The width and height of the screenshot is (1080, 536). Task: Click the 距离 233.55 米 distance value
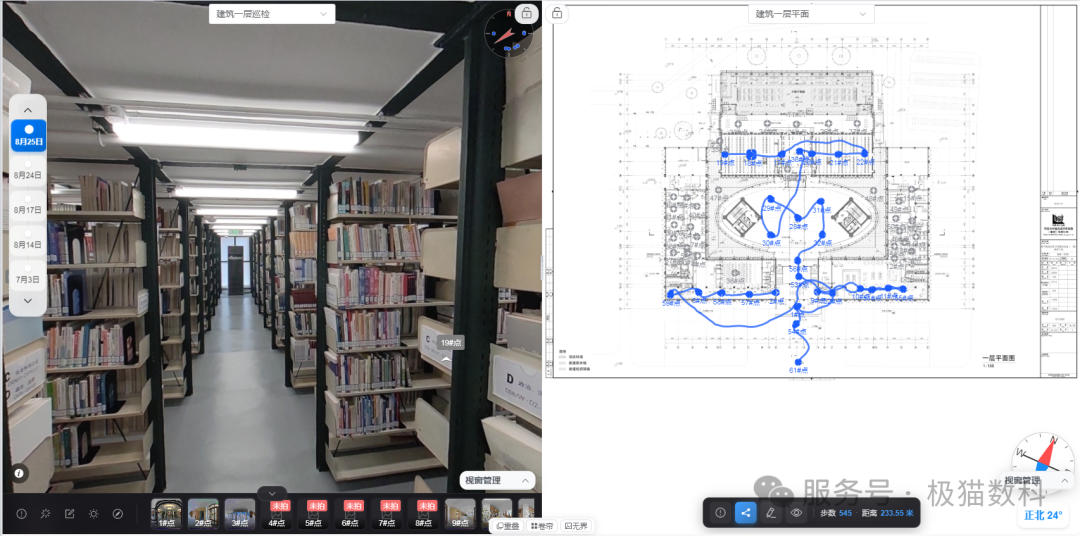pos(887,513)
